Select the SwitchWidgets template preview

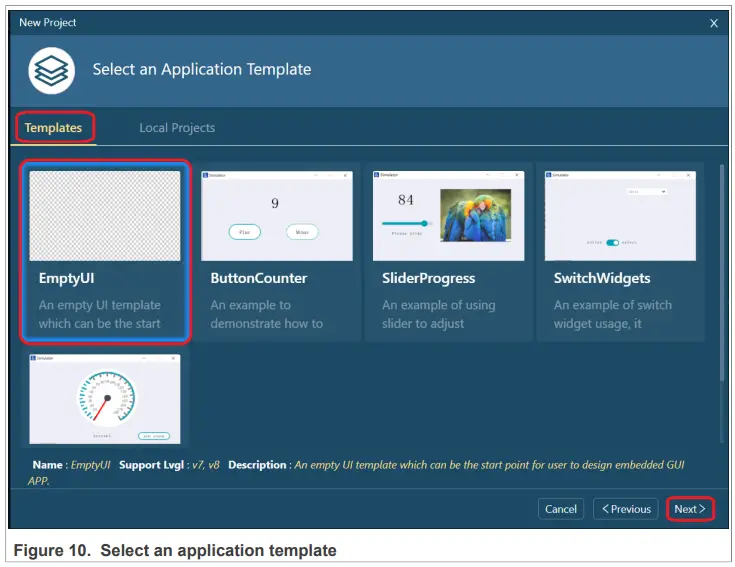(x=620, y=216)
